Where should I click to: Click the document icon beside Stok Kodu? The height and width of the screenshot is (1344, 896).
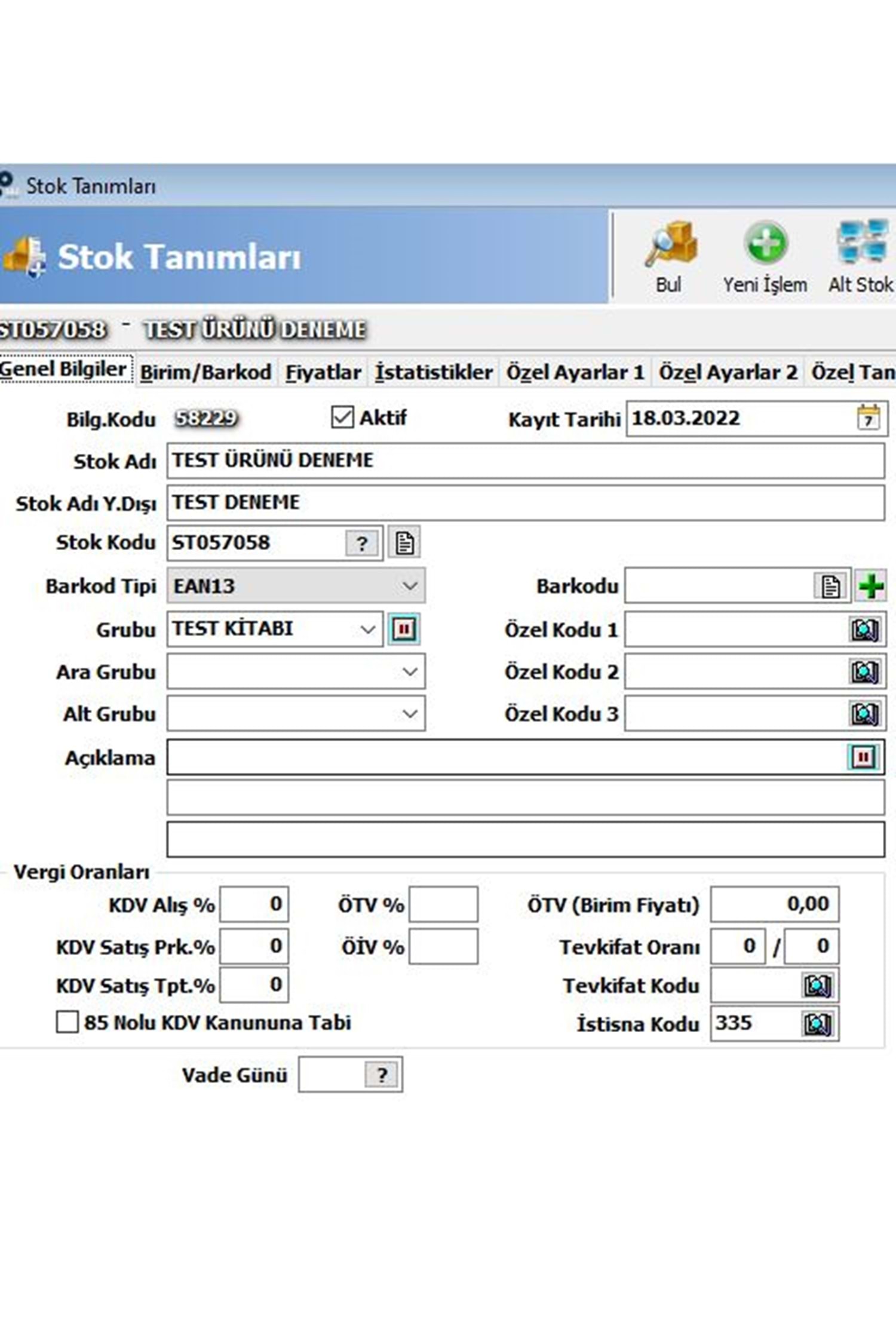[404, 543]
